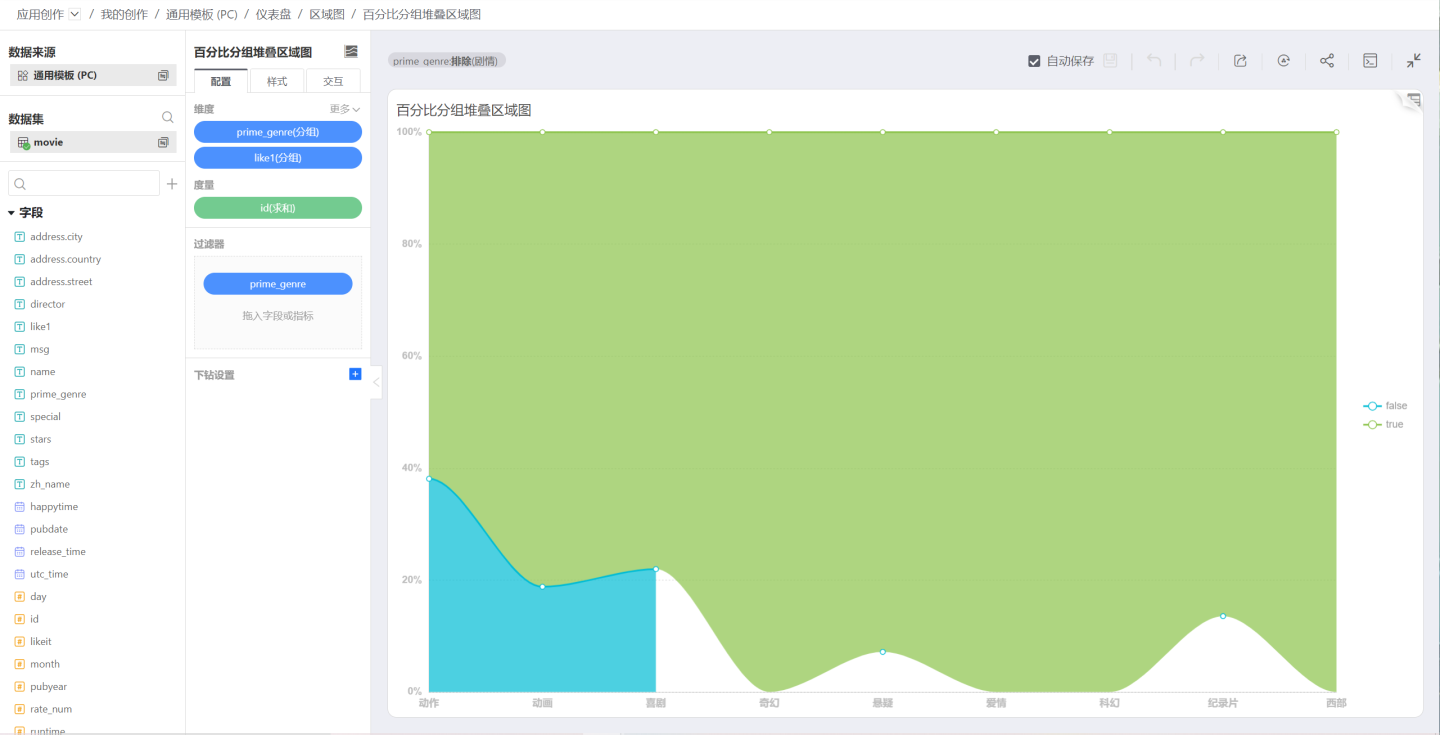
Task: Switch to the 交互 tab
Action: 333,81
